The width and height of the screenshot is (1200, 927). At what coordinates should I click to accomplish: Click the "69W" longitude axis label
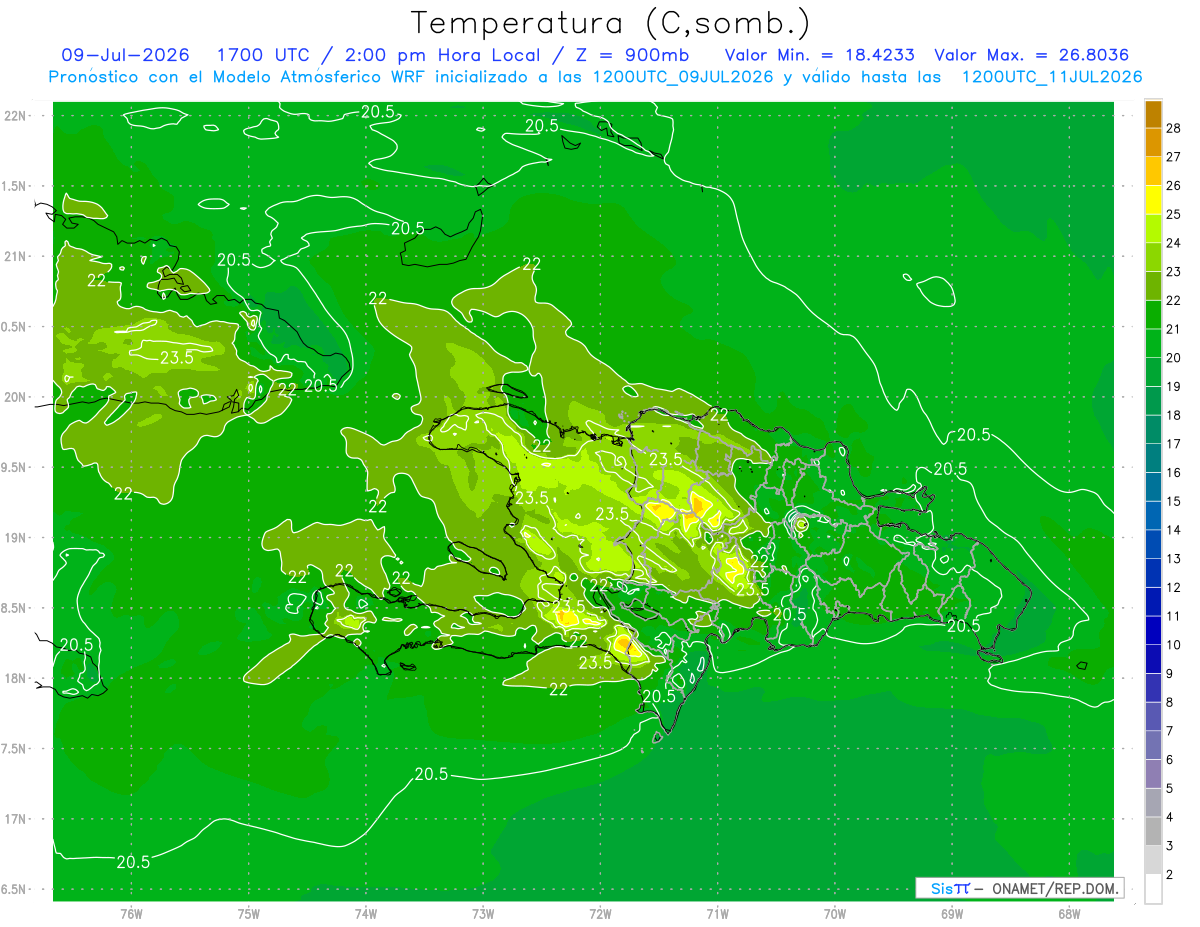coord(952,913)
